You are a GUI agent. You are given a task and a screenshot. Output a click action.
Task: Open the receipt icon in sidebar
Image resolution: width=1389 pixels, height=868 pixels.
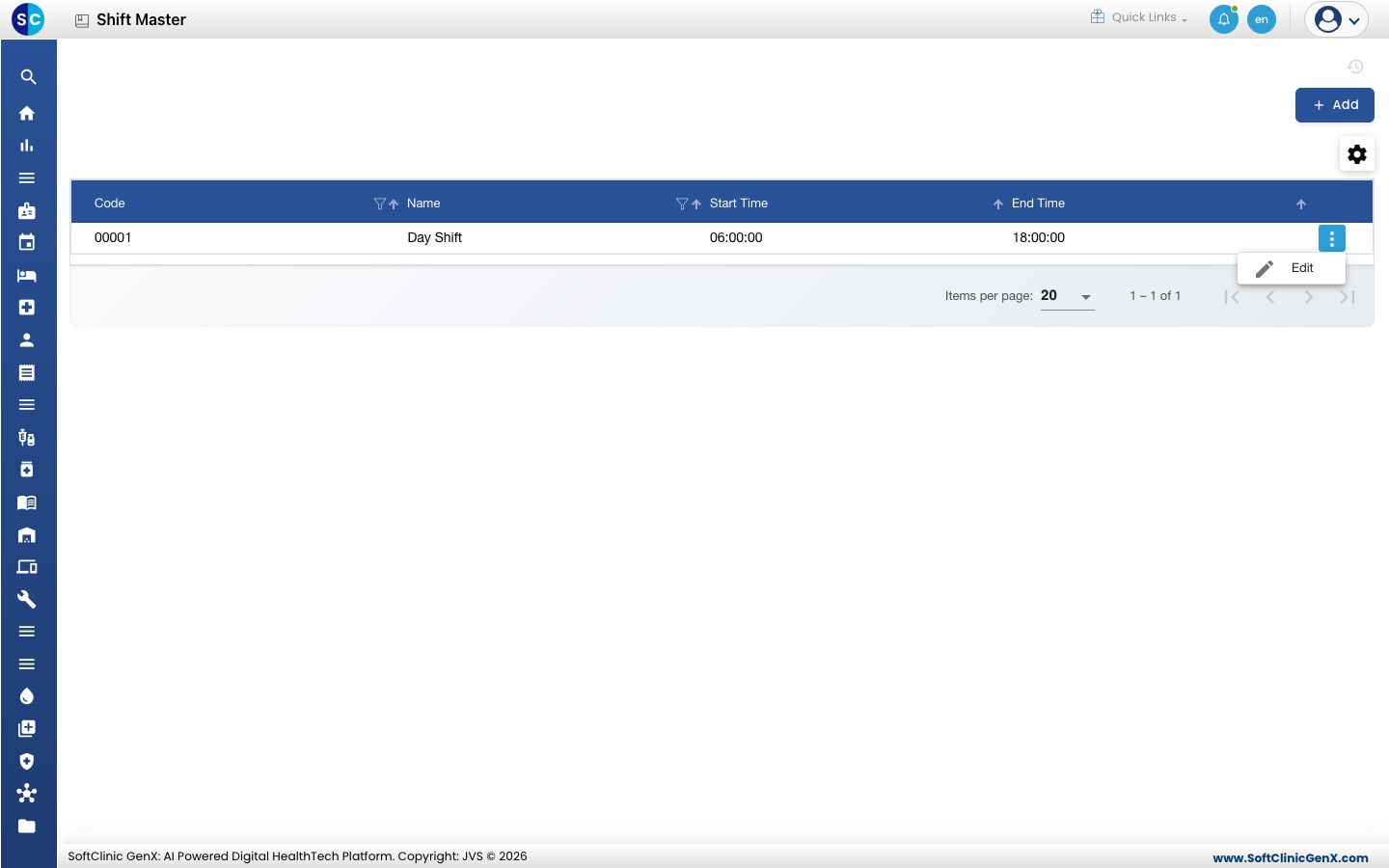[27, 372]
